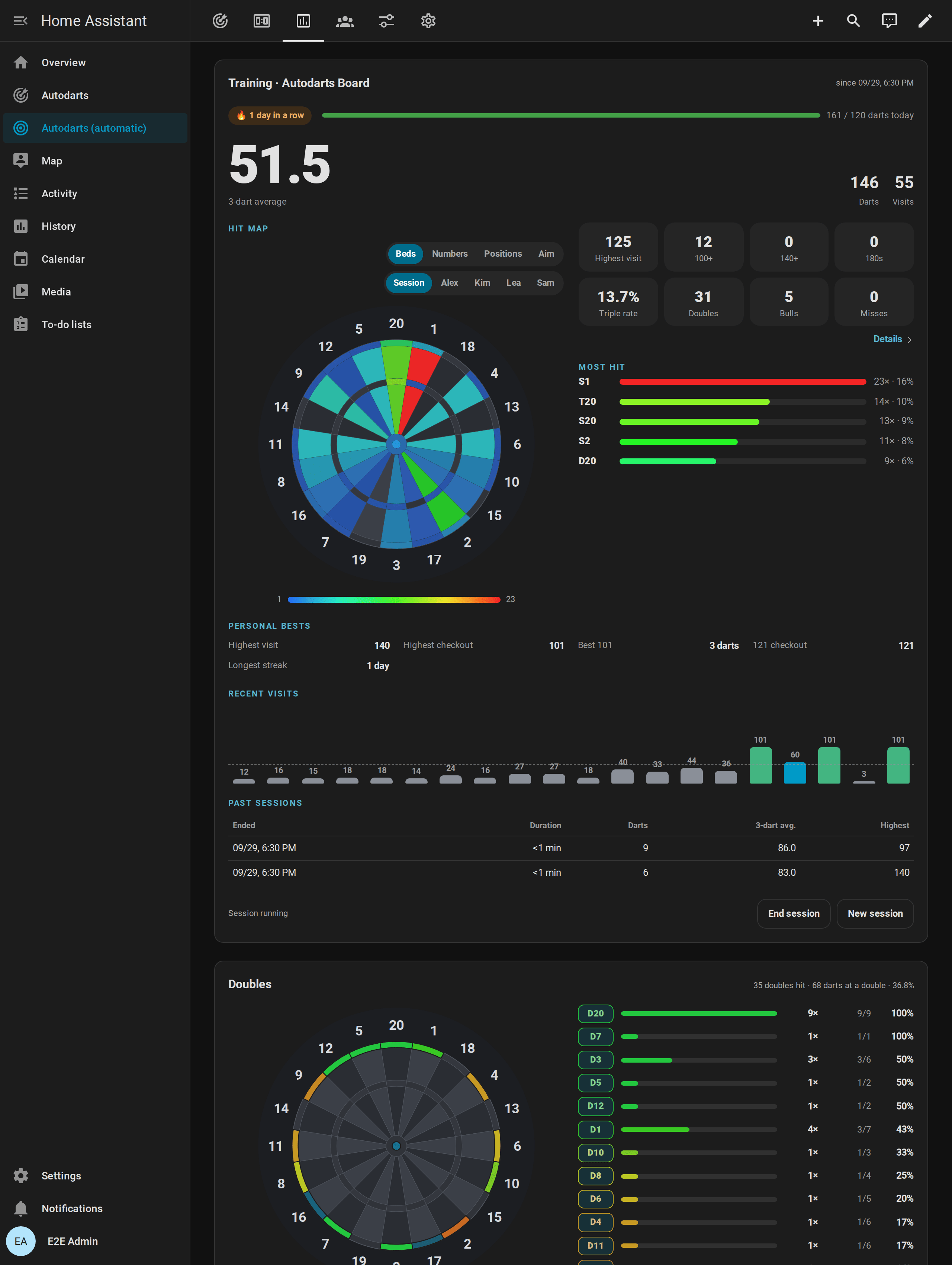Click the past session row with 86.0
The width and height of the screenshot is (952, 1265).
click(571, 848)
